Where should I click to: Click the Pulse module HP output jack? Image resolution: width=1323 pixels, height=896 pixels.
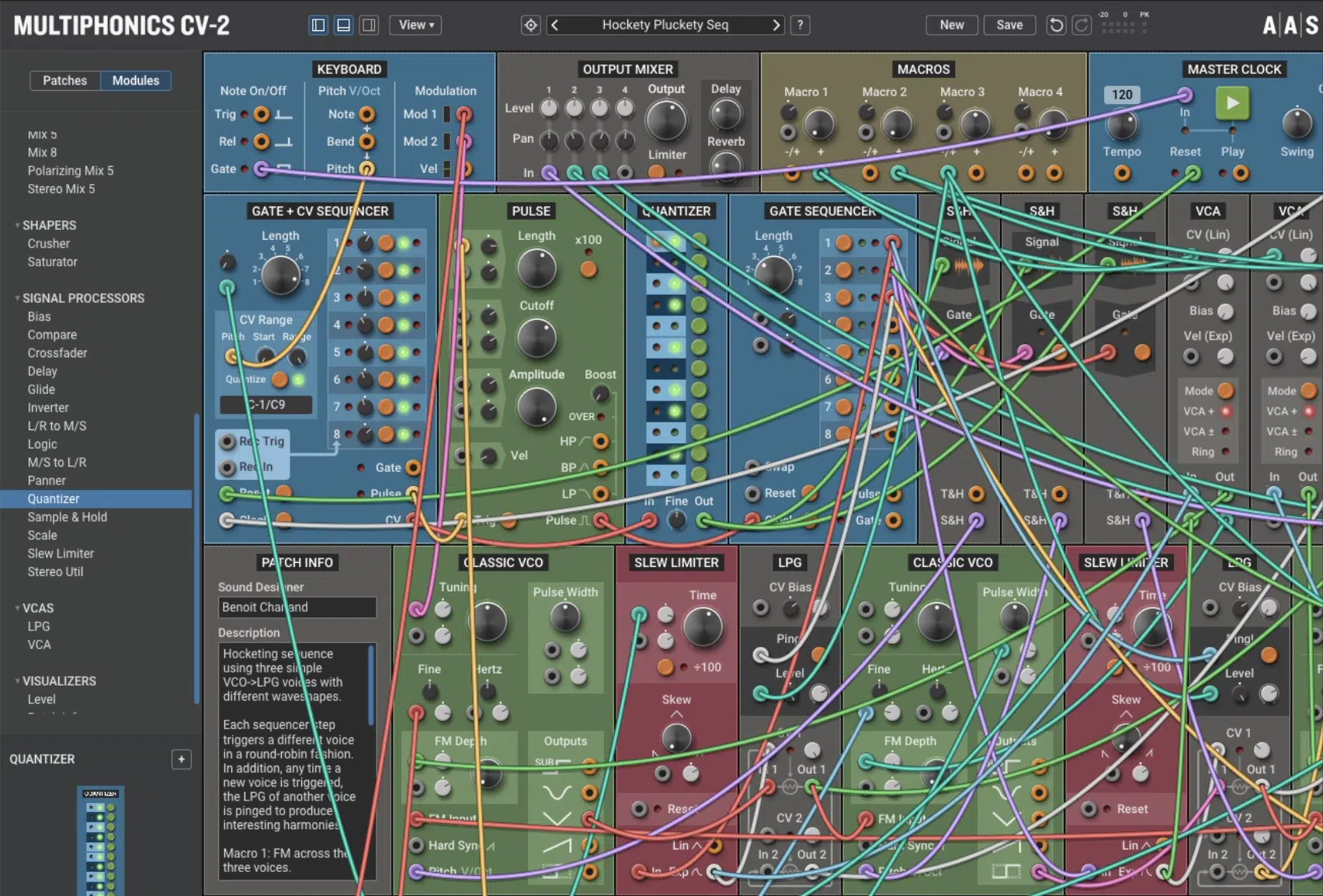[600, 442]
